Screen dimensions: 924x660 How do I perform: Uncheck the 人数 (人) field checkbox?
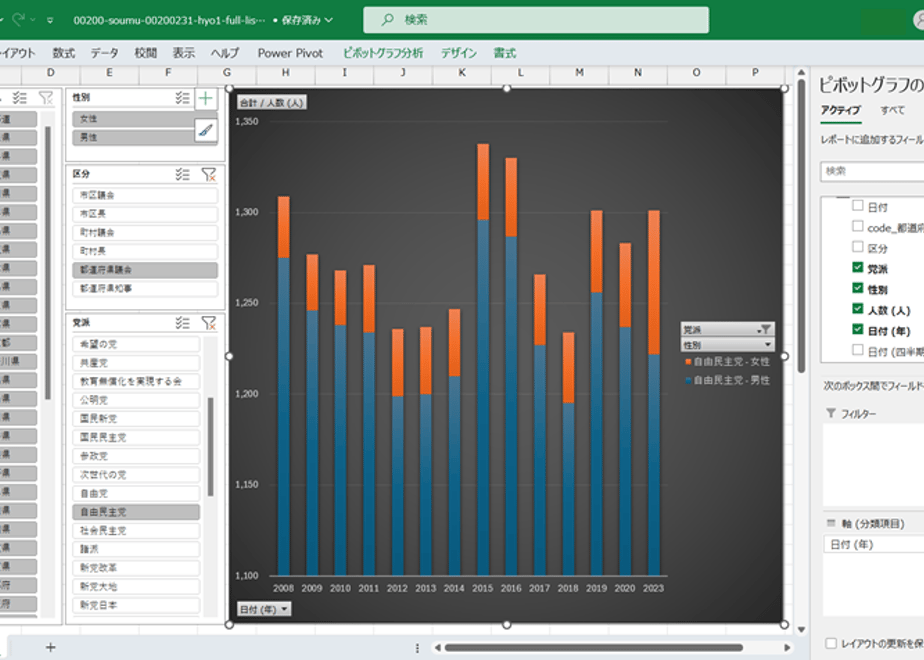tap(858, 309)
